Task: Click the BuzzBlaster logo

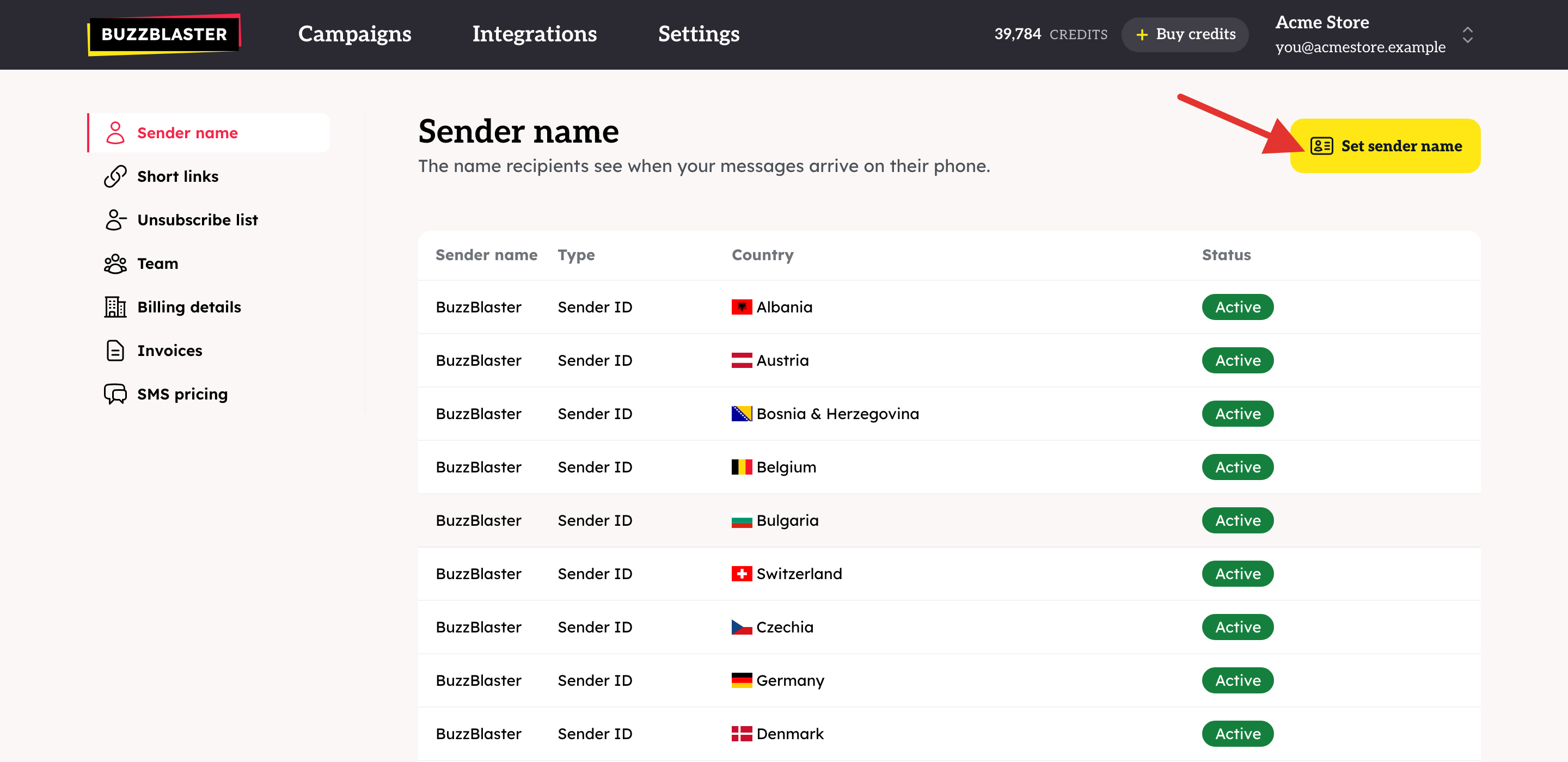Action: click(x=164, y=34)
